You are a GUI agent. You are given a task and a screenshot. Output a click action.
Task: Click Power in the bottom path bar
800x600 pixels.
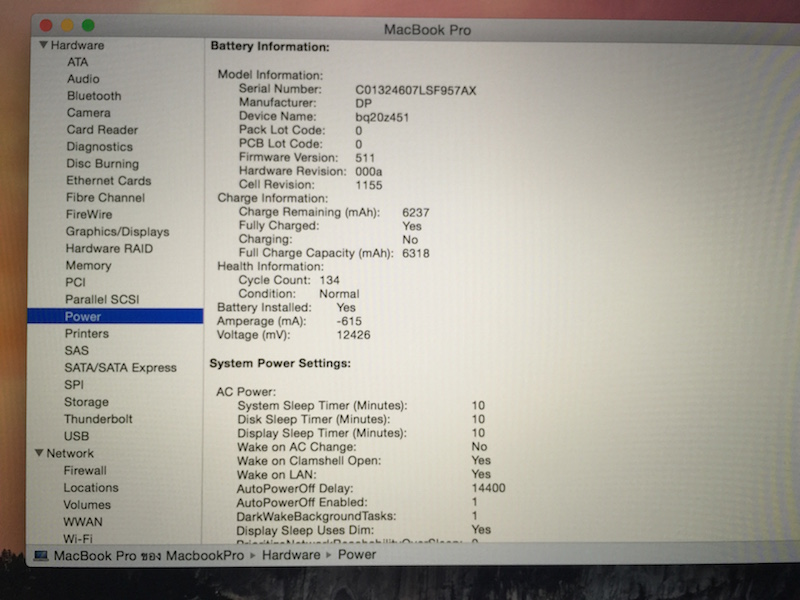click(x=357, y=555)
